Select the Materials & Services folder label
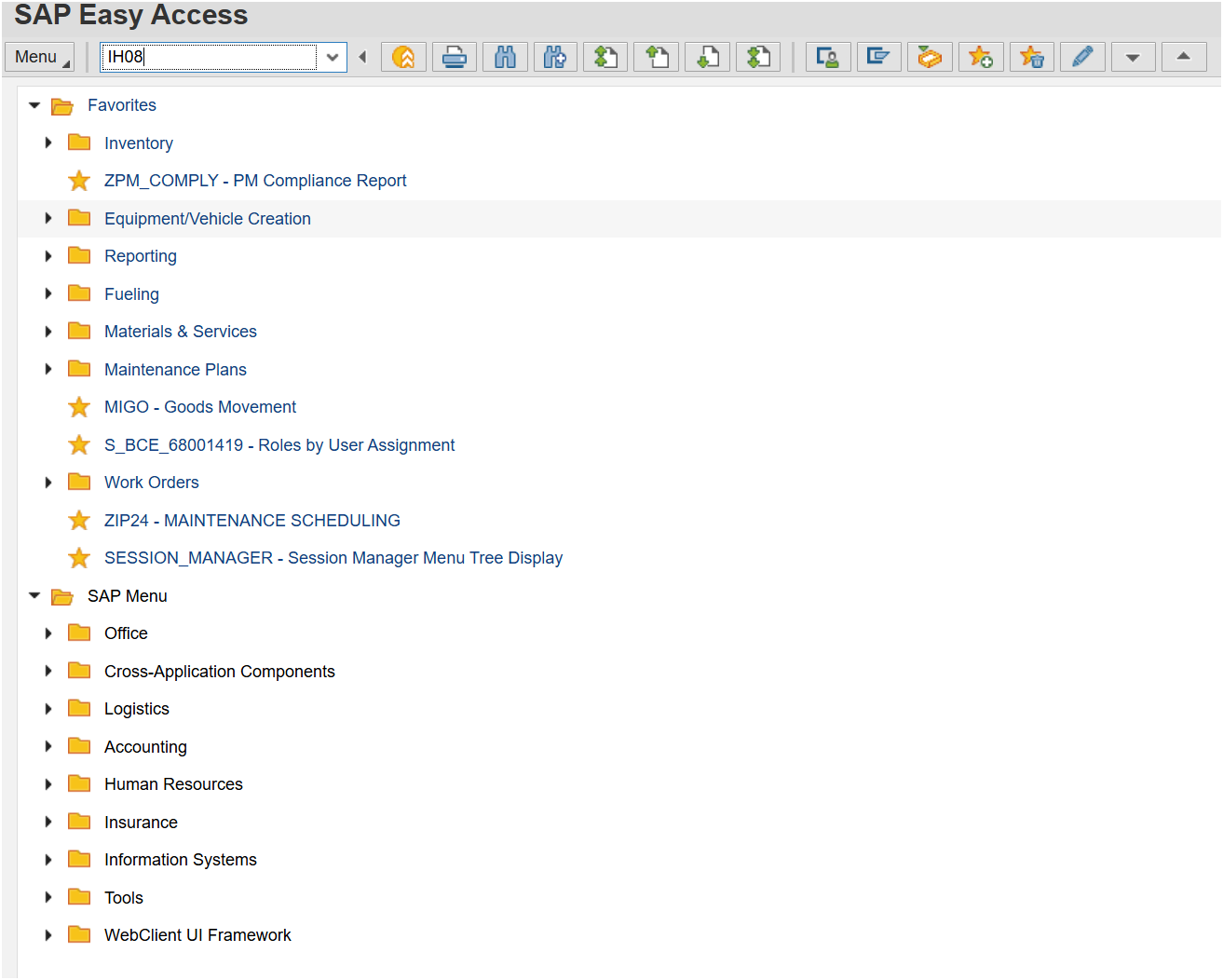Screen dimensions: 1223x980 (181, 332)
